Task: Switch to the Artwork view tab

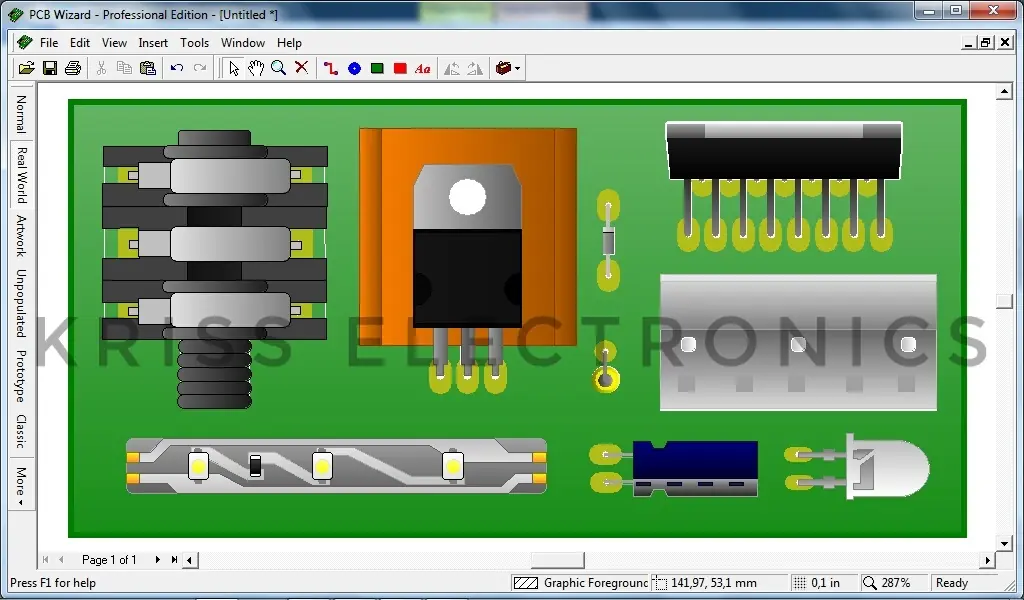Action: pos(21,235)
